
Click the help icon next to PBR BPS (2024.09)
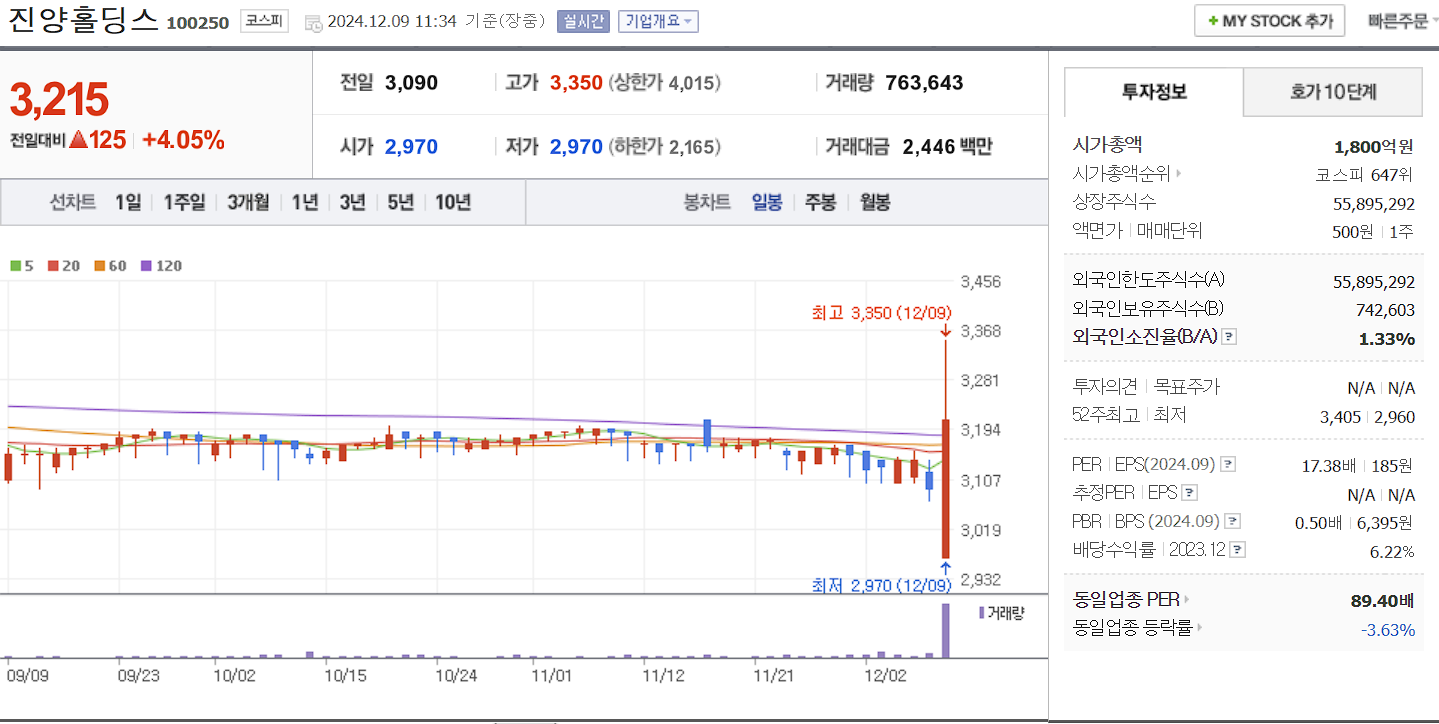[1233, 521]
